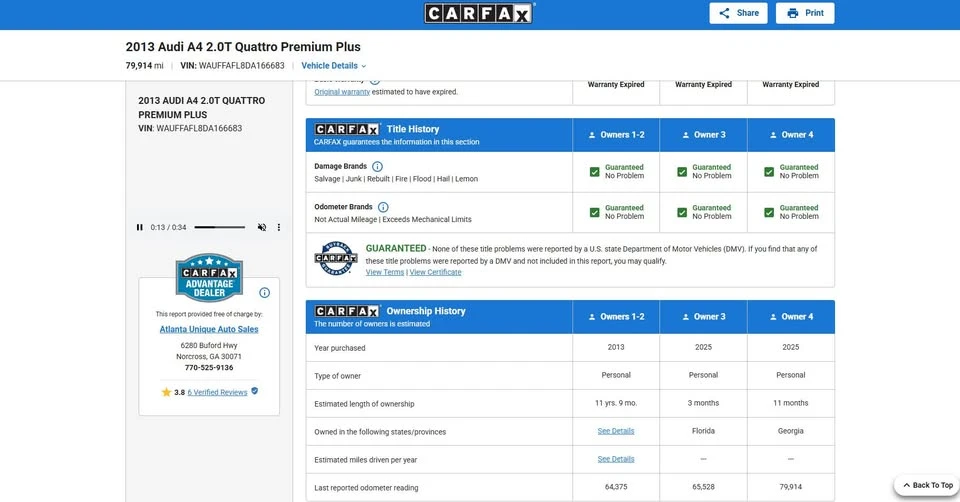This screenshot has height=502, width=960.
Task: Click info icon next to Damage Brands
Action: click(x=378, y=167)
